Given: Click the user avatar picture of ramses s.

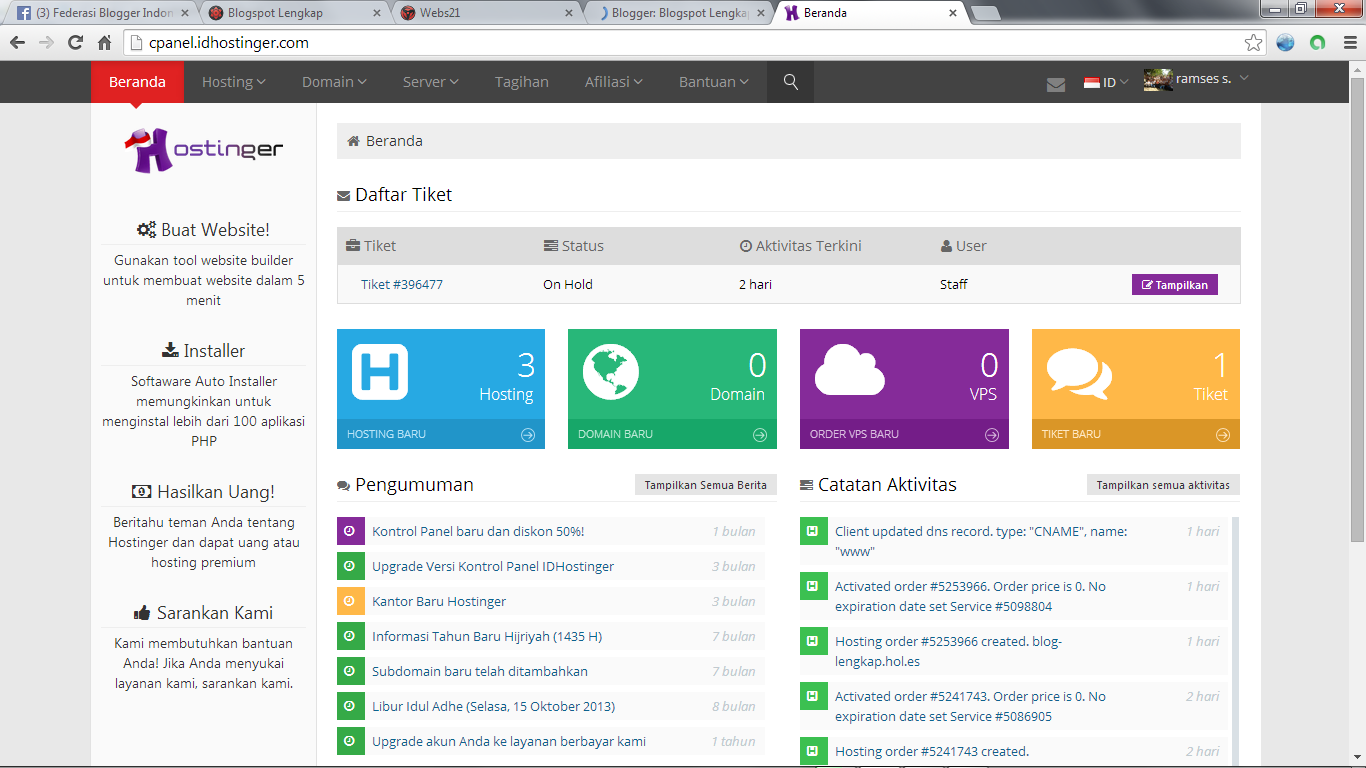Looking at the screenshot, I should 1158,80.
